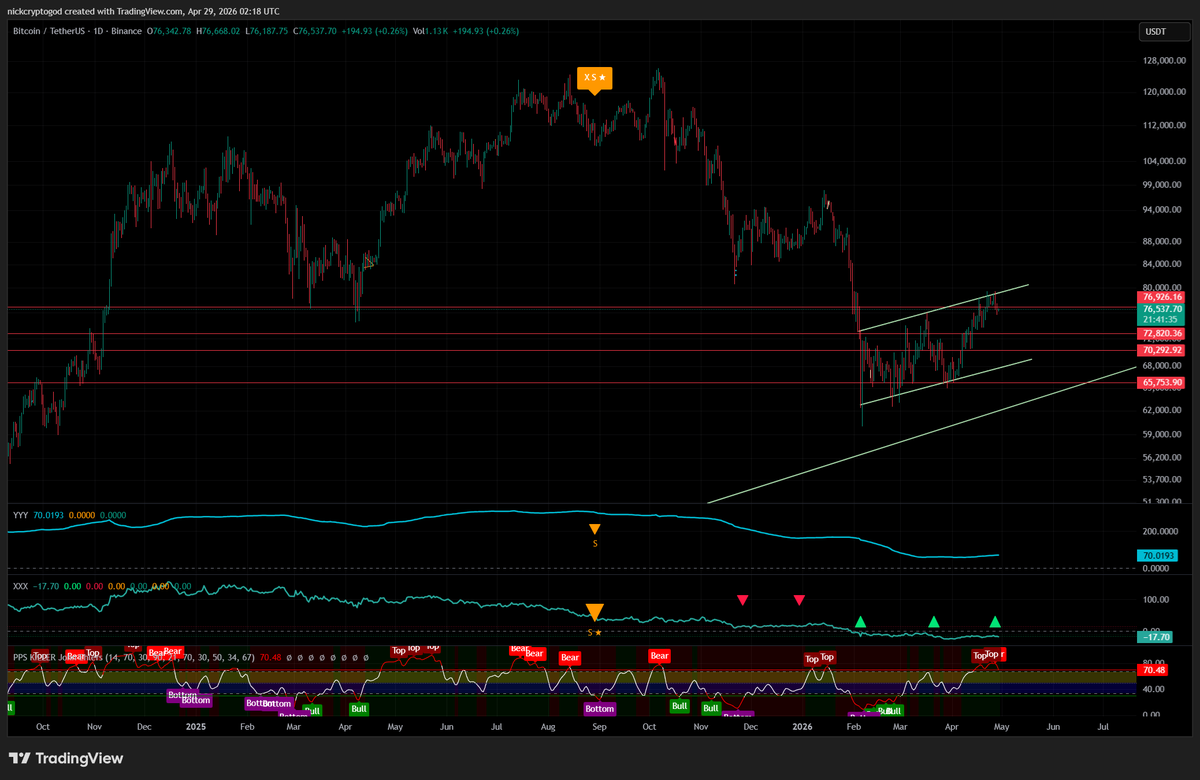Screen dimensions: 1200x780
Task: Click the large orange down-triangle in XXX pane
Action: coord(594,613)
